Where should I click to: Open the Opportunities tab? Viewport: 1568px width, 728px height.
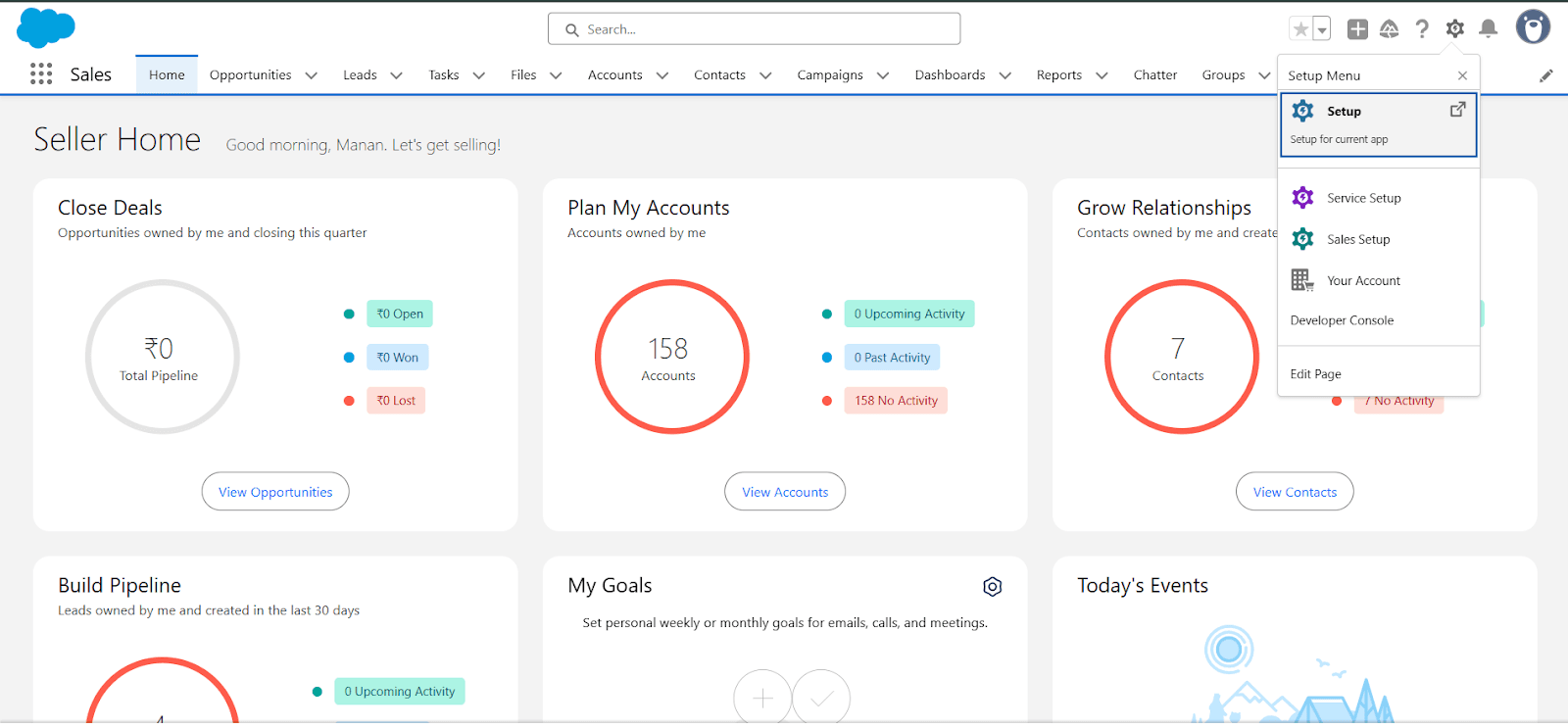click(x=250, y=74)
